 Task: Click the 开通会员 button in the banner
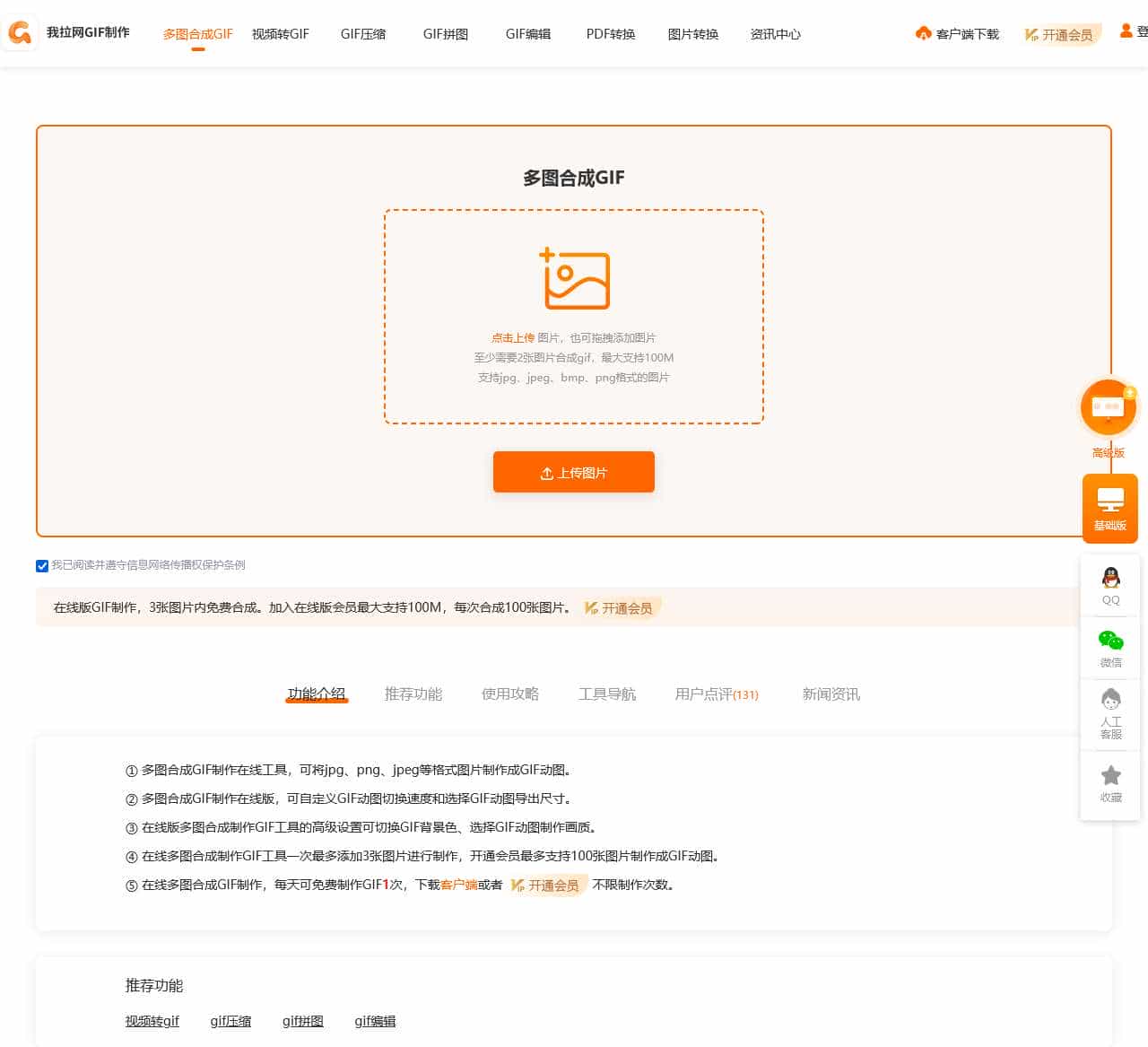click(x=620, y=607)
